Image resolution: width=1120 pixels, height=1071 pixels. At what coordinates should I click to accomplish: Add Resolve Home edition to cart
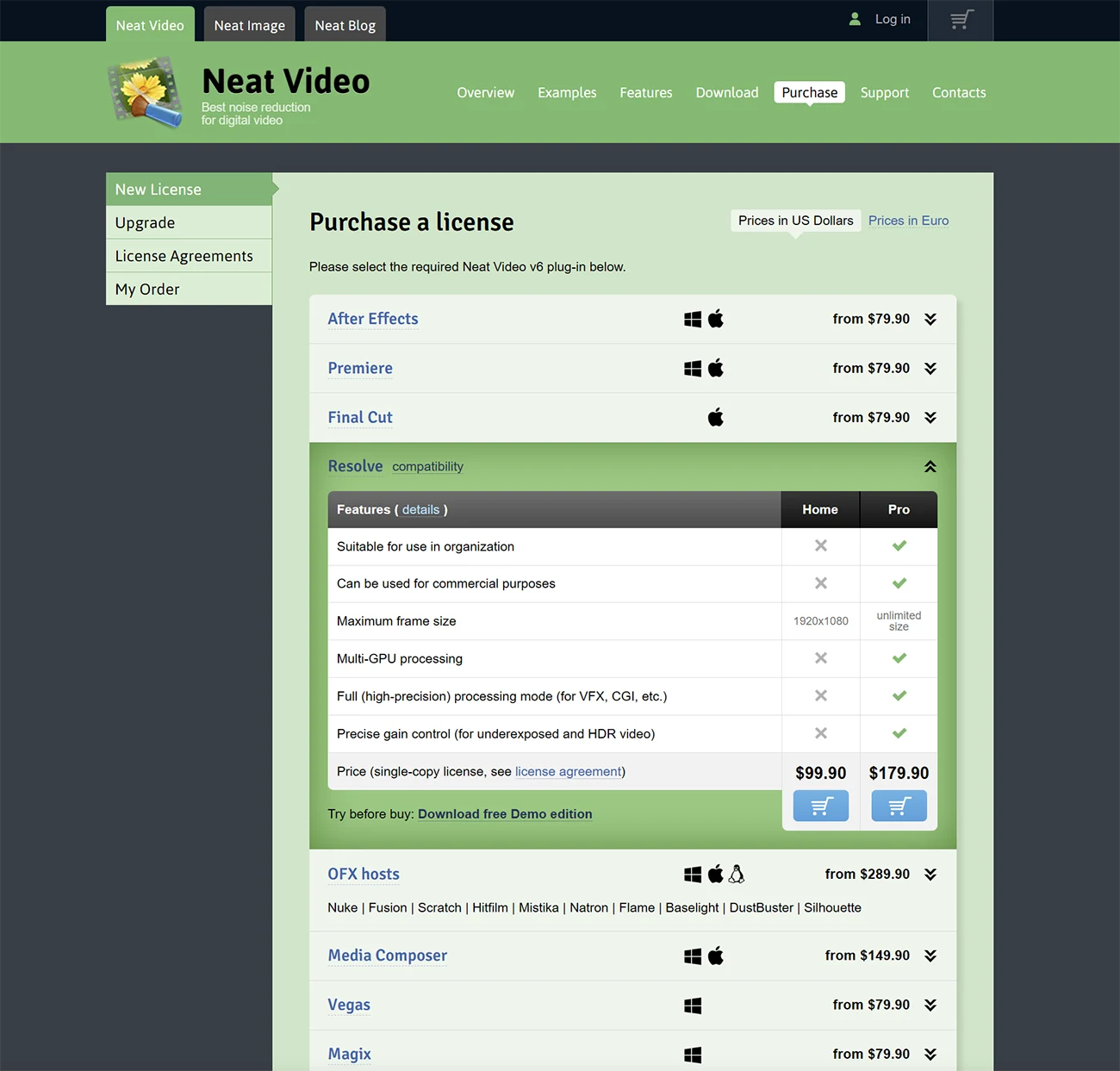(x=820, y=806)
